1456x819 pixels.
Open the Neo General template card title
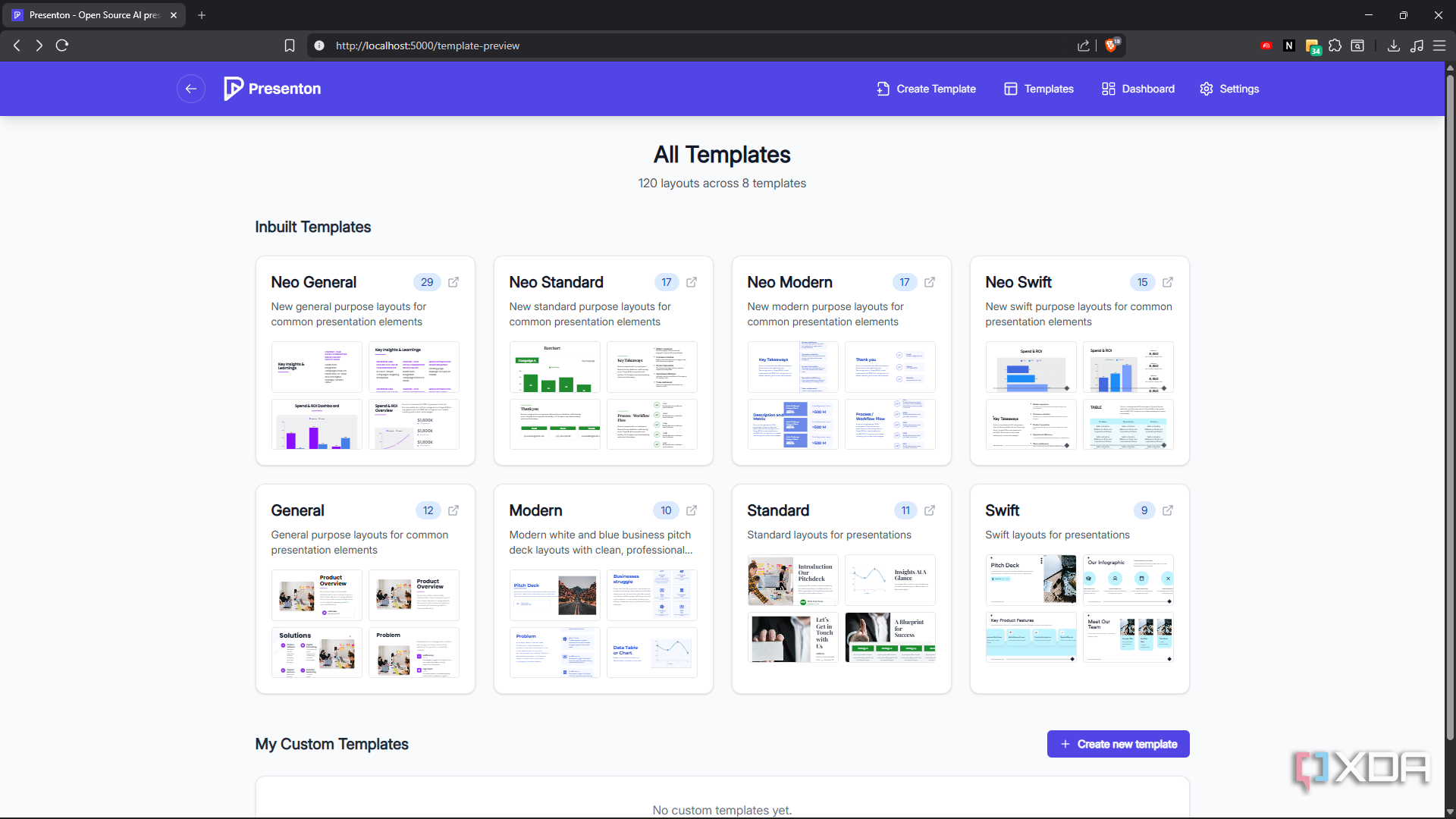(314, 282)
